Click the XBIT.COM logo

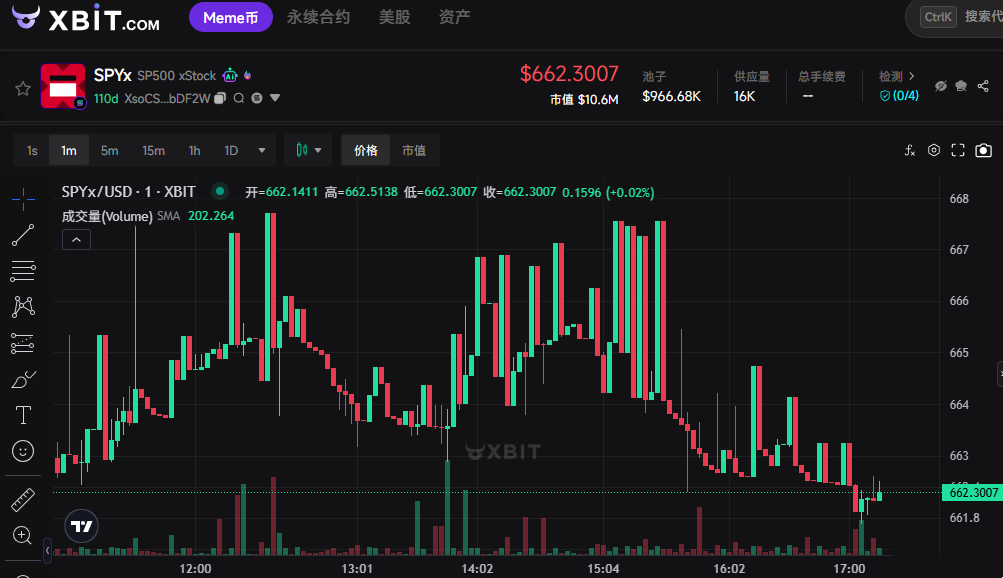coord(86,17)
